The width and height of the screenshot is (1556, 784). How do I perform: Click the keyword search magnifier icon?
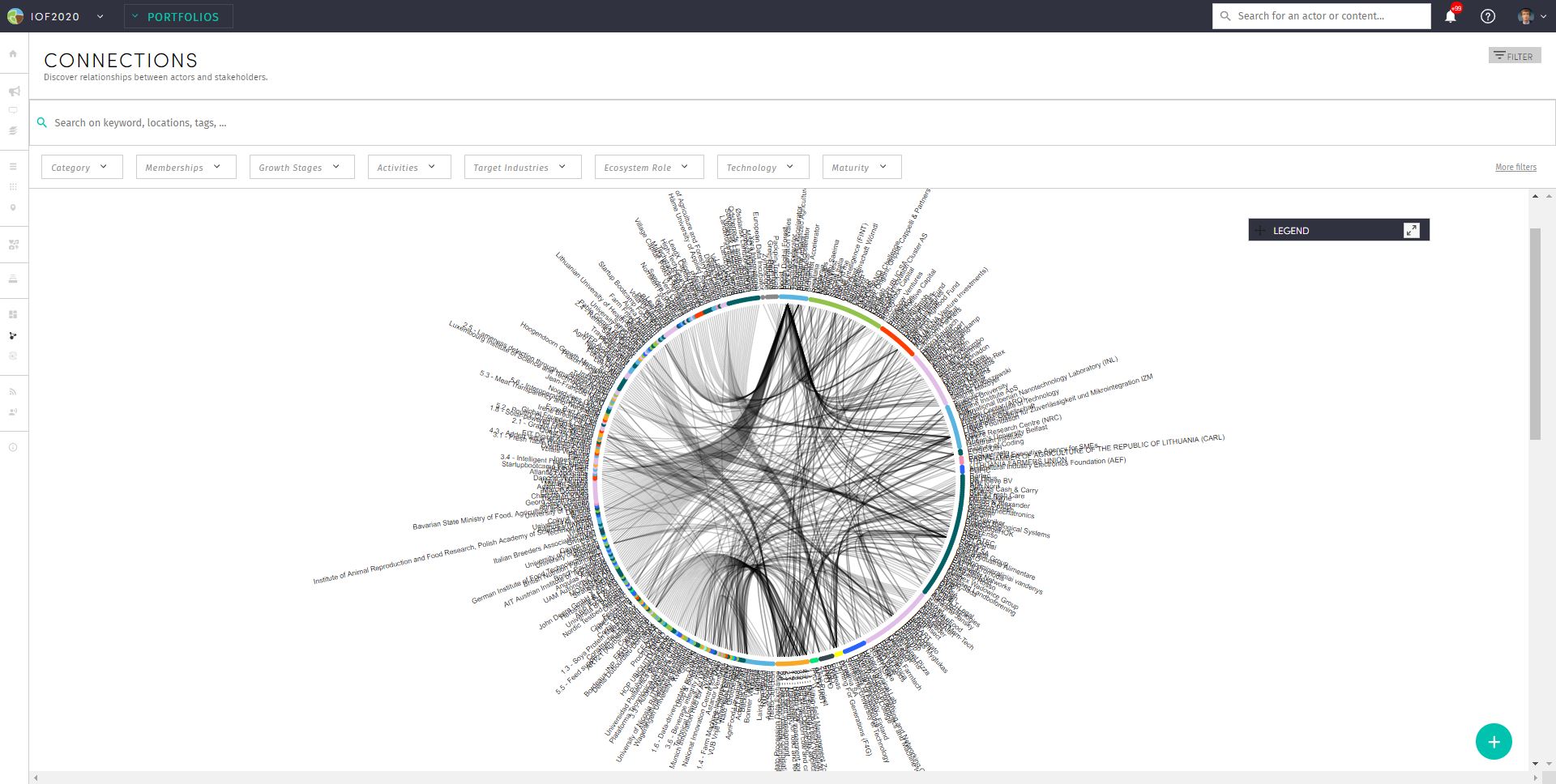tap(42, 122)
